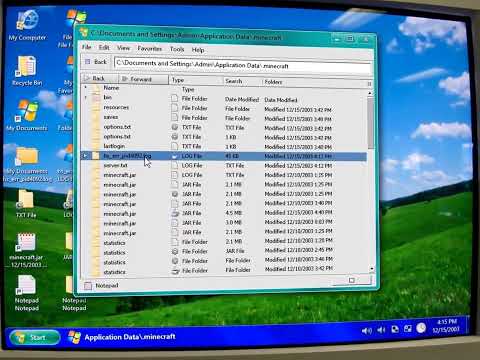Select My Documents Windows-logo desktop icon
The image size is (480, 360).
click(x=27, y=115)
